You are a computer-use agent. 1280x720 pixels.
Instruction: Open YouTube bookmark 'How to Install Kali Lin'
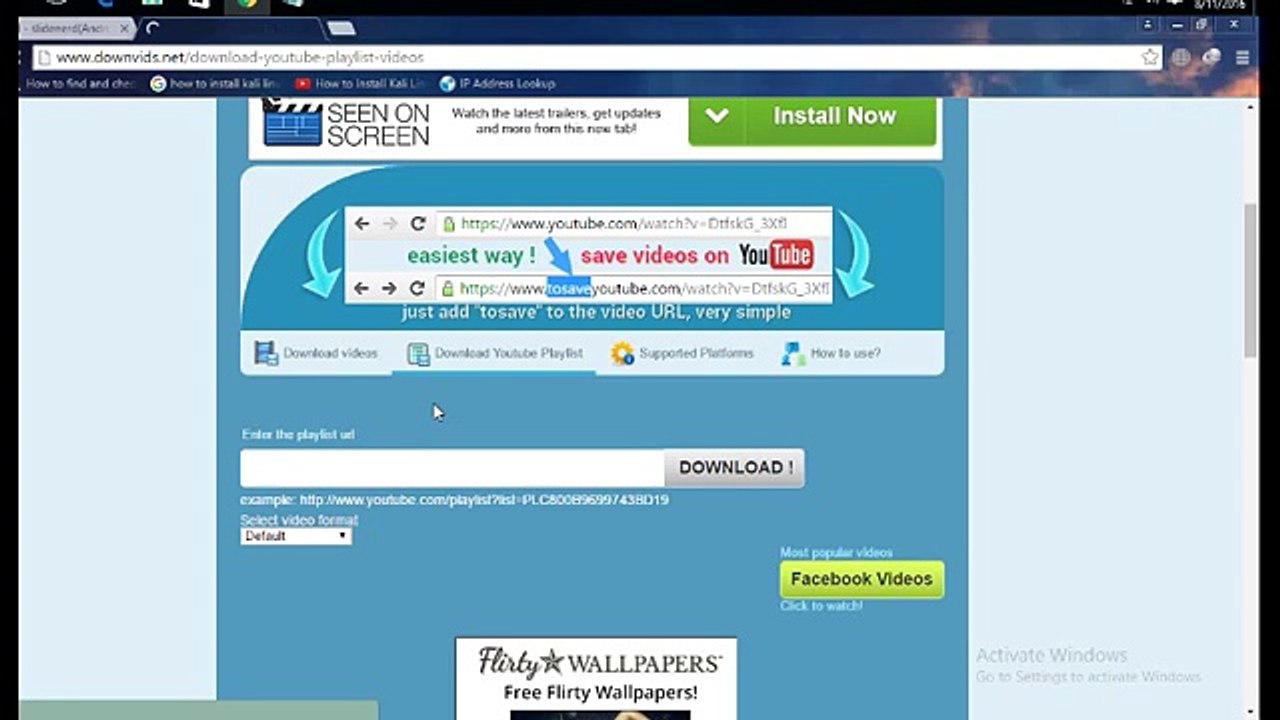361,84
